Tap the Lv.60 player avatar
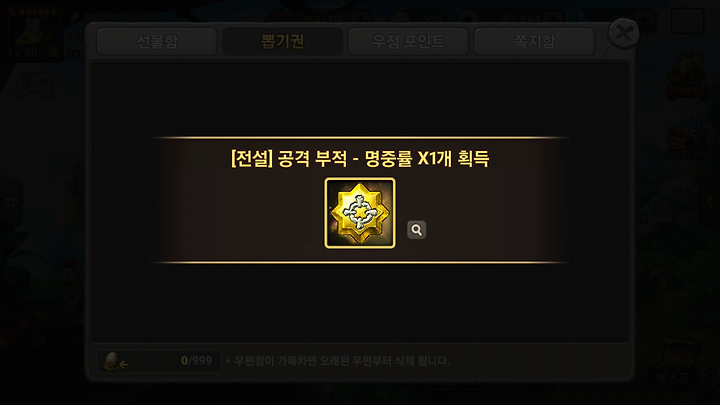The width and height of the screenshot is (720, 405). click(33, 32)
